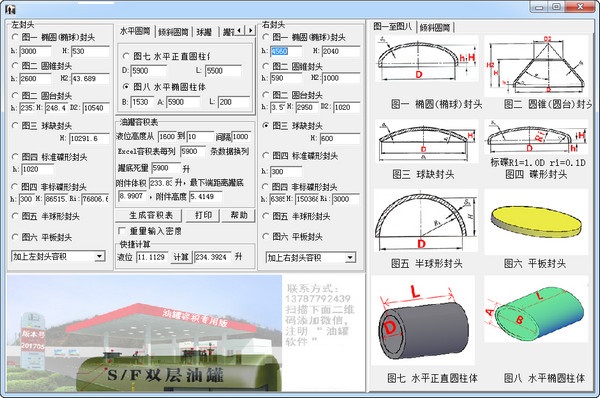View 图二 圆锥(圆台)封头 diagram
Screen dimensions: 600x398
tap(537, 66)
